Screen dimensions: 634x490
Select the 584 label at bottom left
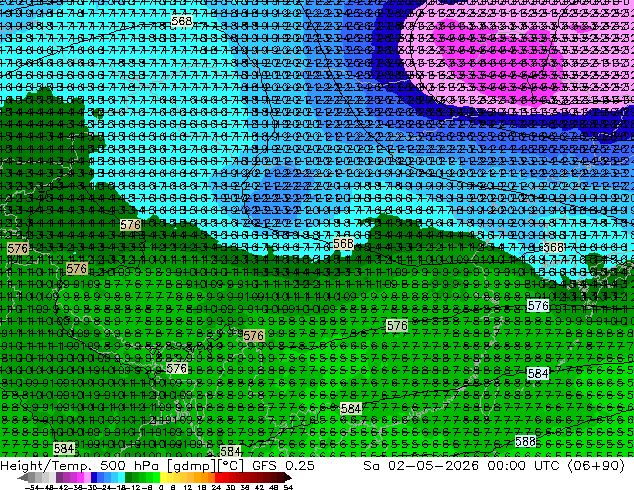[64, 448]
